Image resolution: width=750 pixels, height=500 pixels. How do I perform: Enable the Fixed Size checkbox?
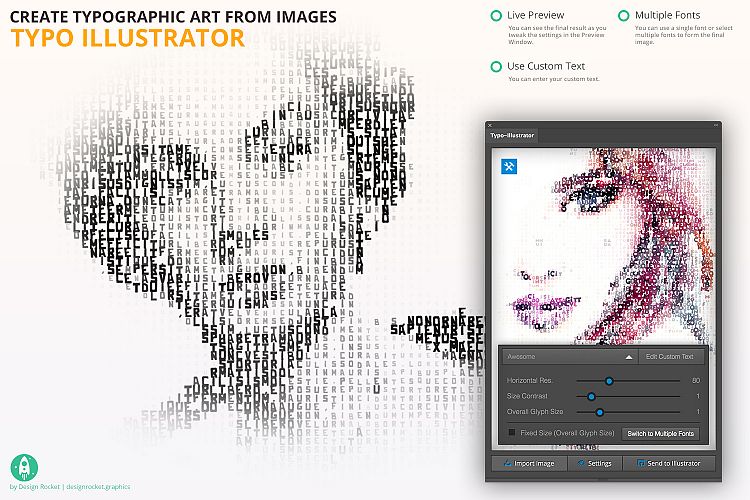click(x=512, y=433)
